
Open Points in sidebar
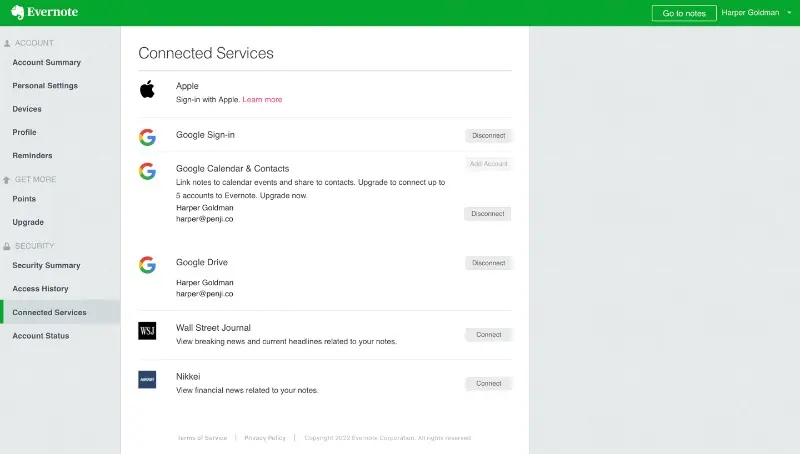[x=24, y=199]
